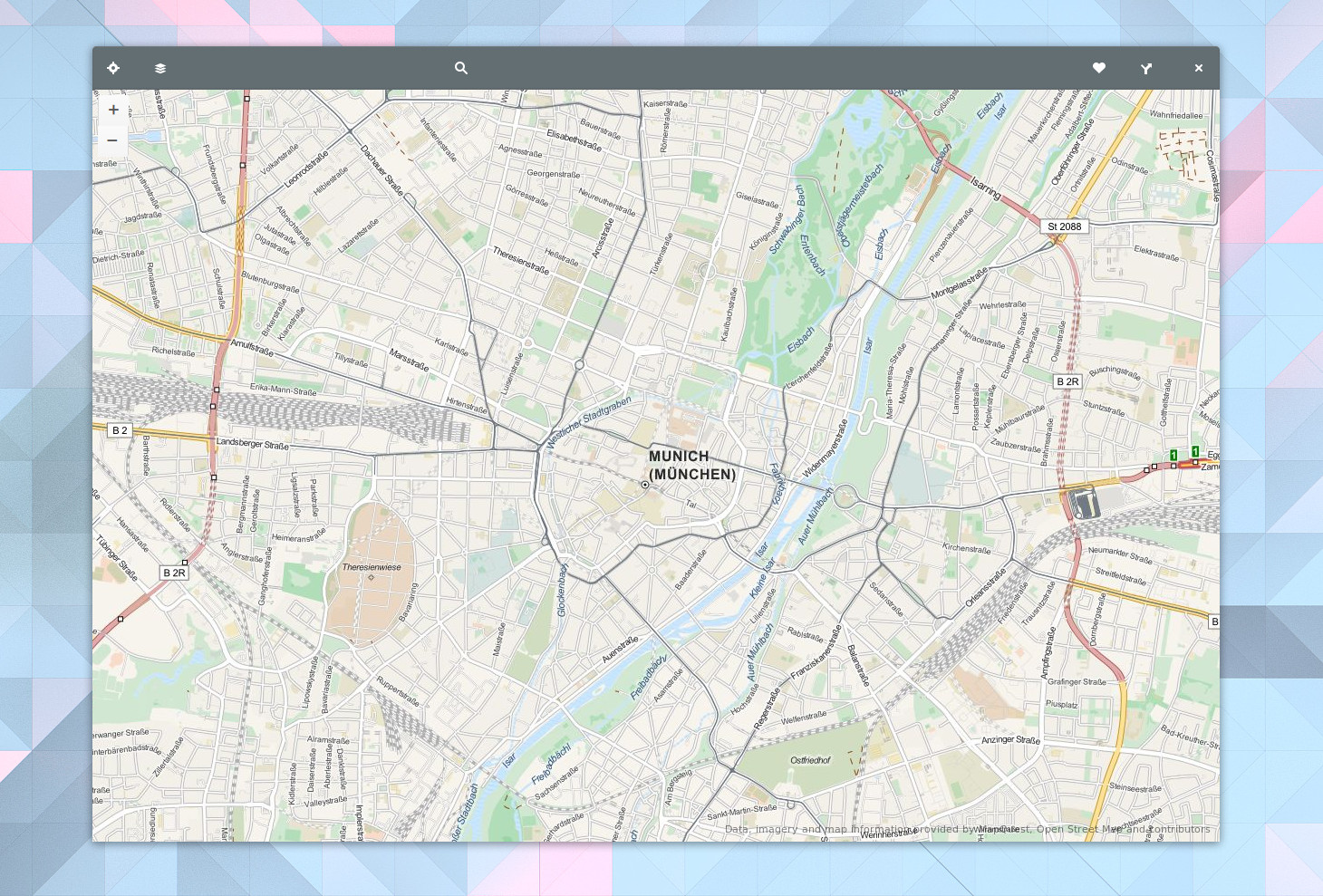
Task: Click the Gabelsbergerstraße... Karlstraße label
Action: pos(451,346)
